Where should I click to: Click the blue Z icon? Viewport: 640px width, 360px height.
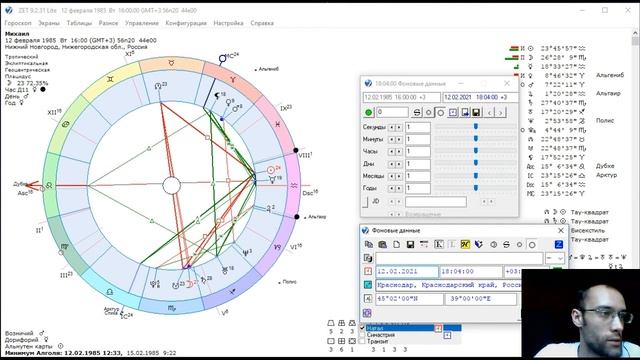pos(559,244)
